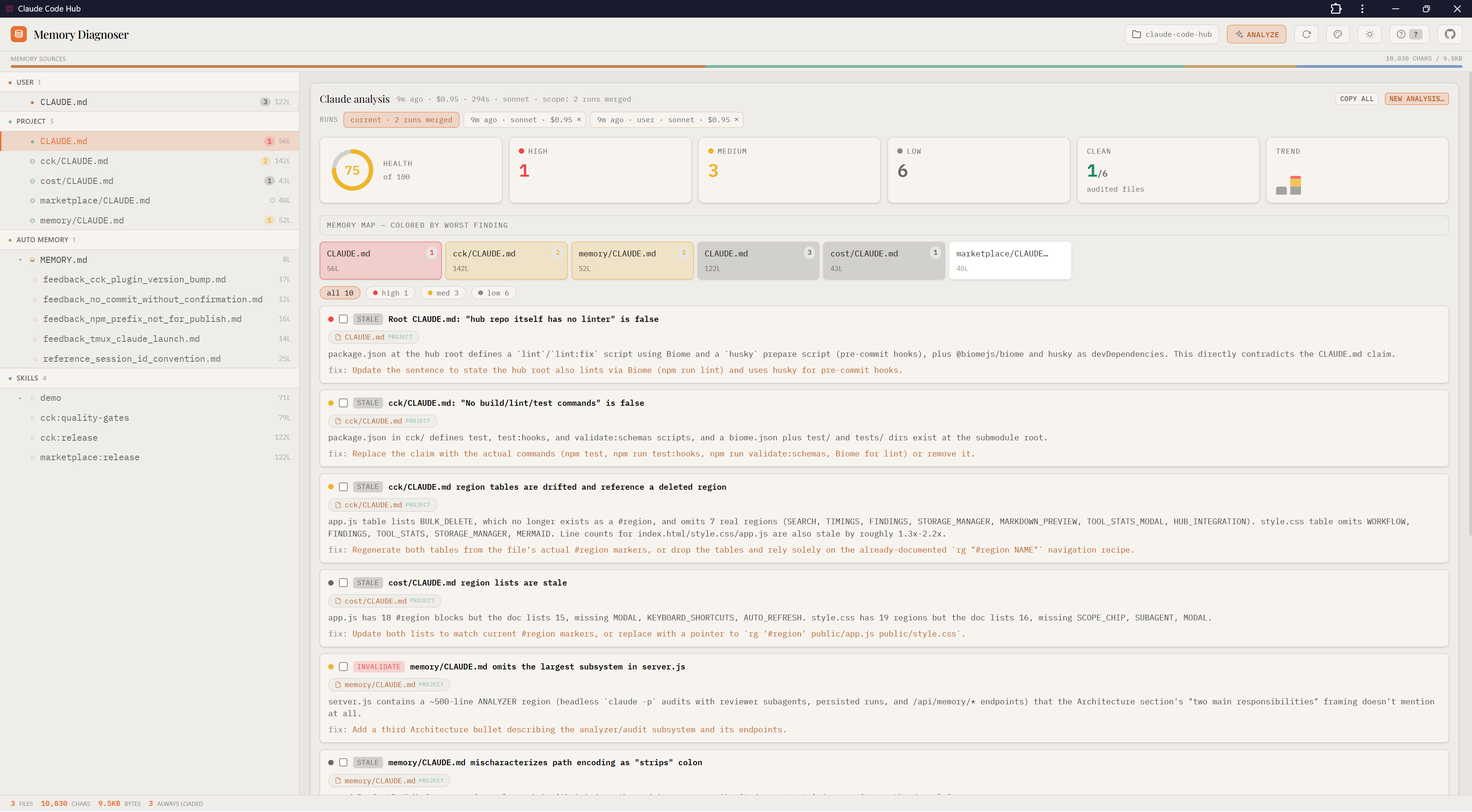Click the trend bar chart
The image size is (1472, 812).
coord(1289,185)
